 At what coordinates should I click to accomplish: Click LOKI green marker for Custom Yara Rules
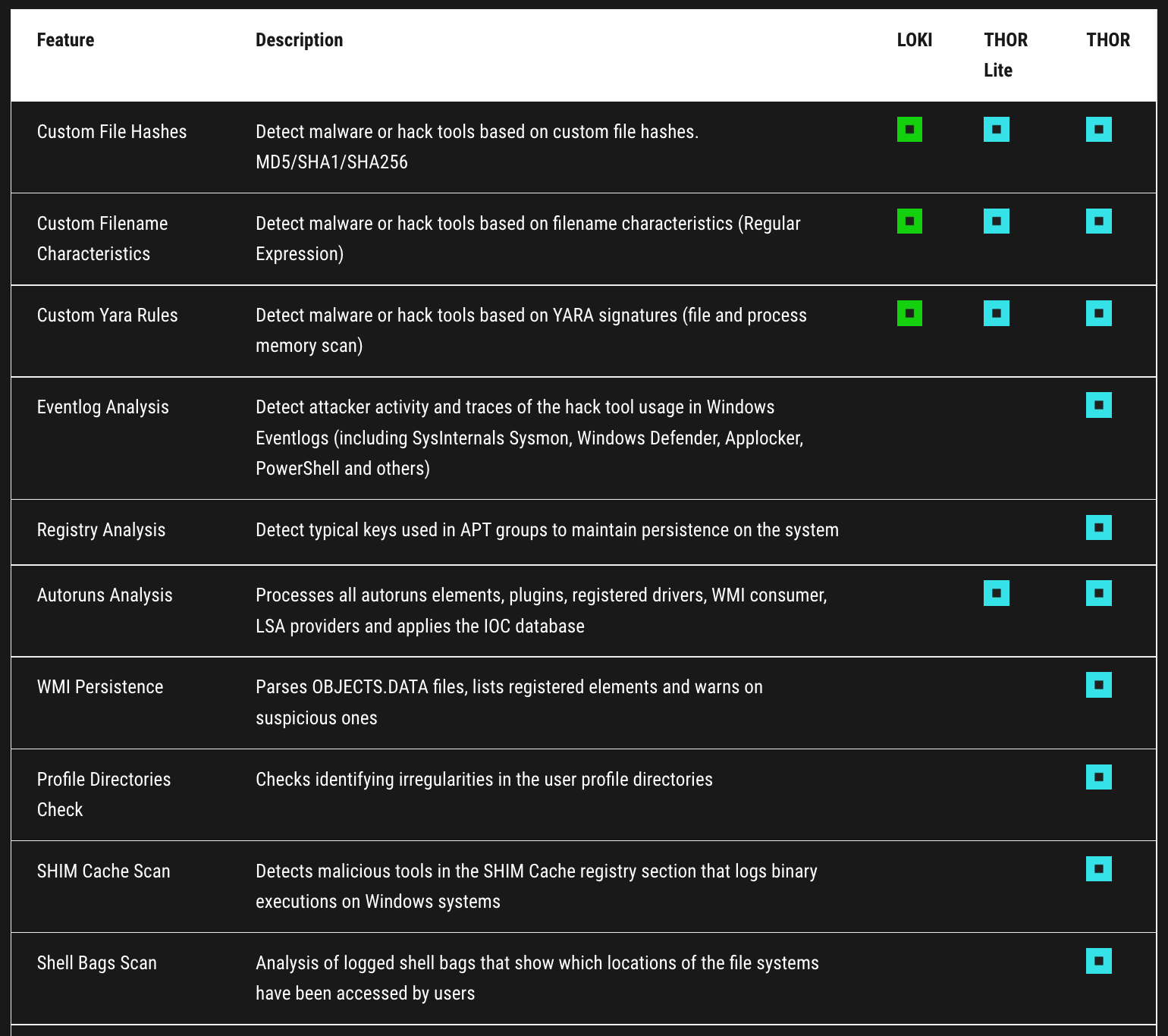click(x=909, y=313)
